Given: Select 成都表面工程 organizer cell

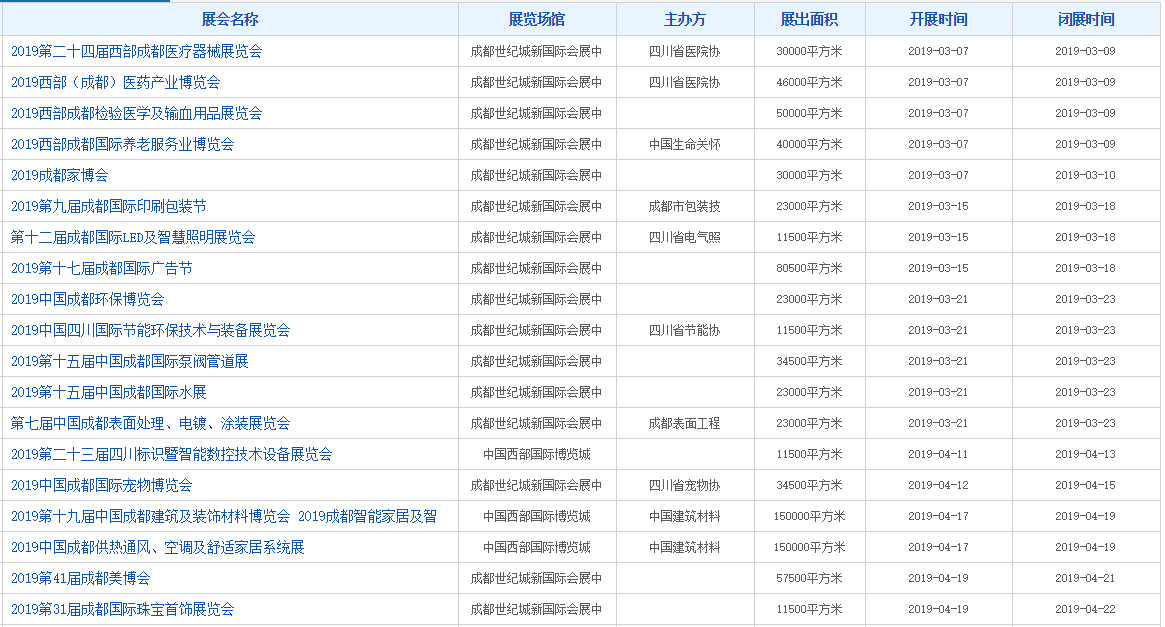Looking at the screenshot, I should coord(684,423).
